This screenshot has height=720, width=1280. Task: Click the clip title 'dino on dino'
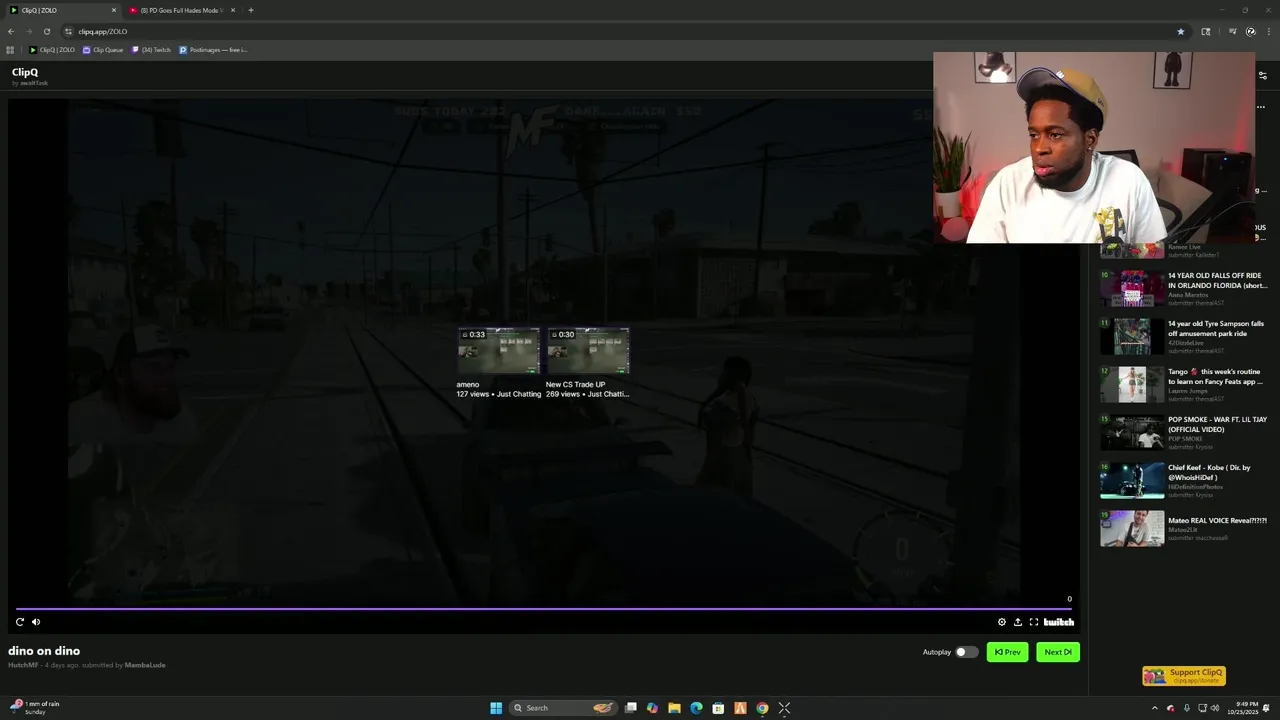44,651
